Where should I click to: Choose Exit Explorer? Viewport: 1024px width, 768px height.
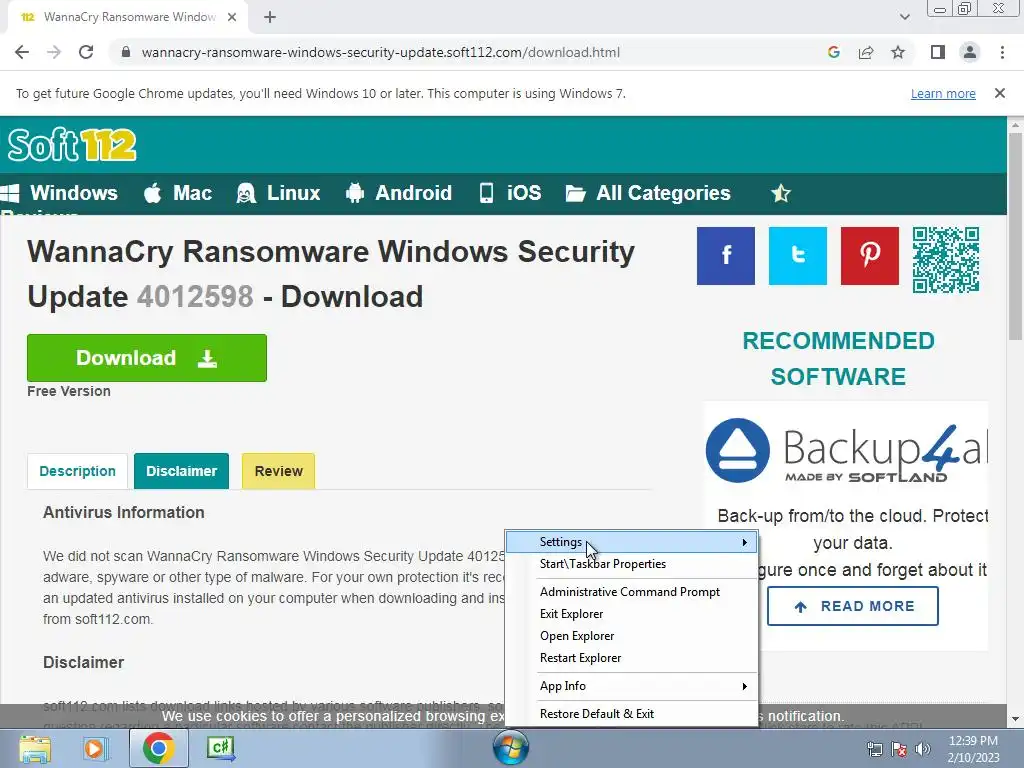(632, 614)
